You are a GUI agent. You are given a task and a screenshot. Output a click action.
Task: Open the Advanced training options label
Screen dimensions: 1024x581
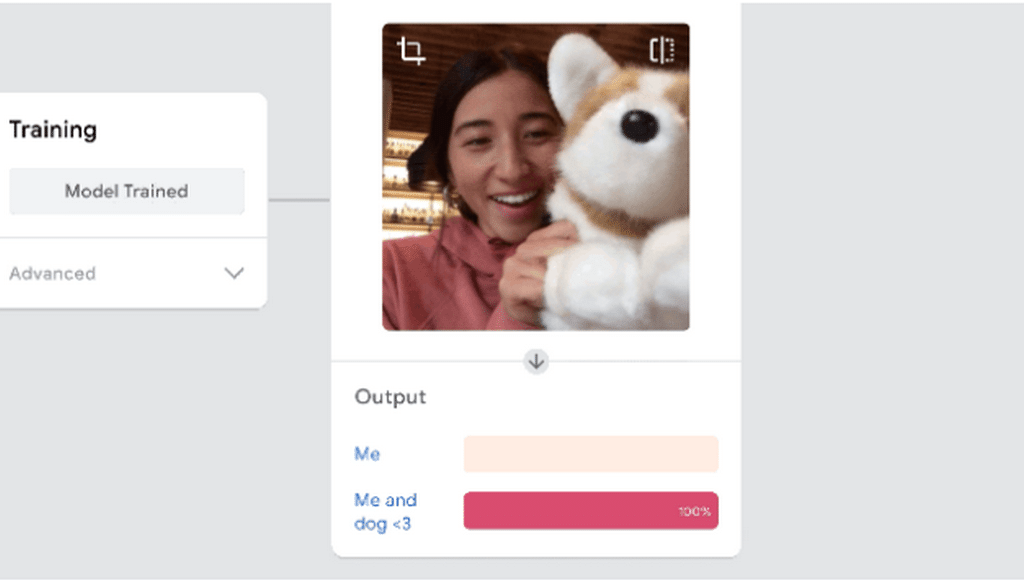(52, 274)
